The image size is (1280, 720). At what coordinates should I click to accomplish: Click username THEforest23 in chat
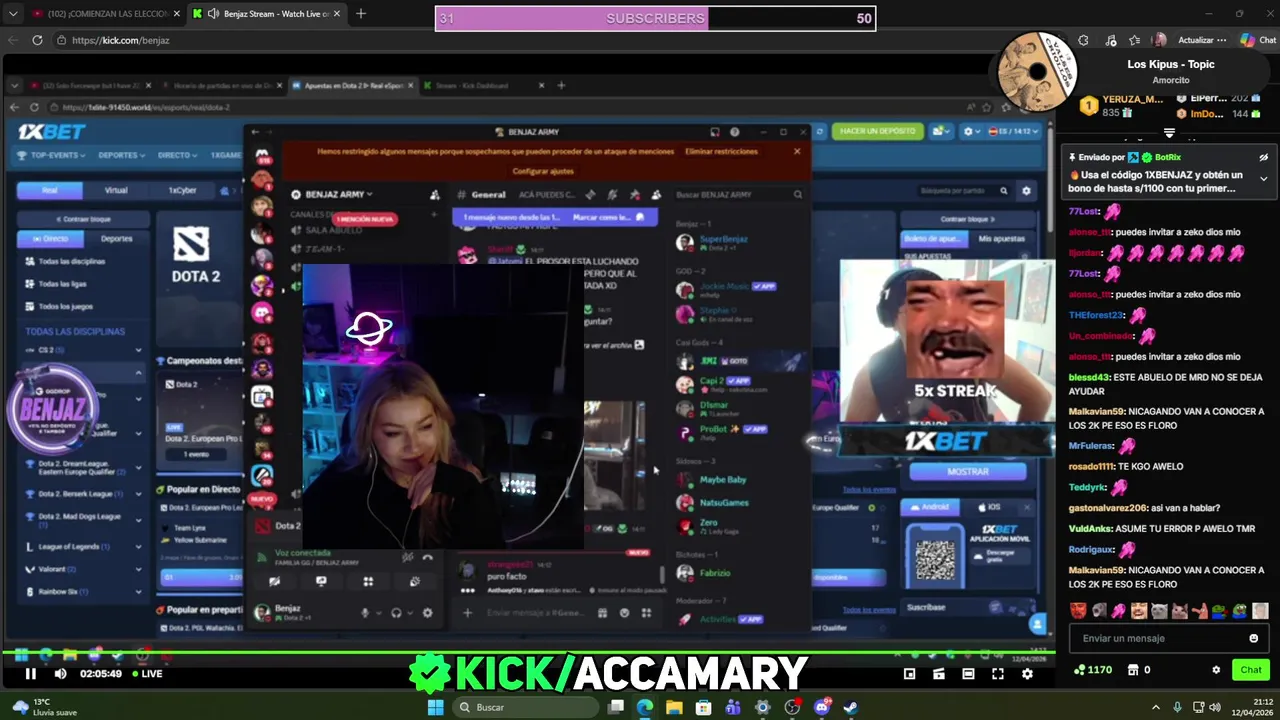(x=1096, y=315)
